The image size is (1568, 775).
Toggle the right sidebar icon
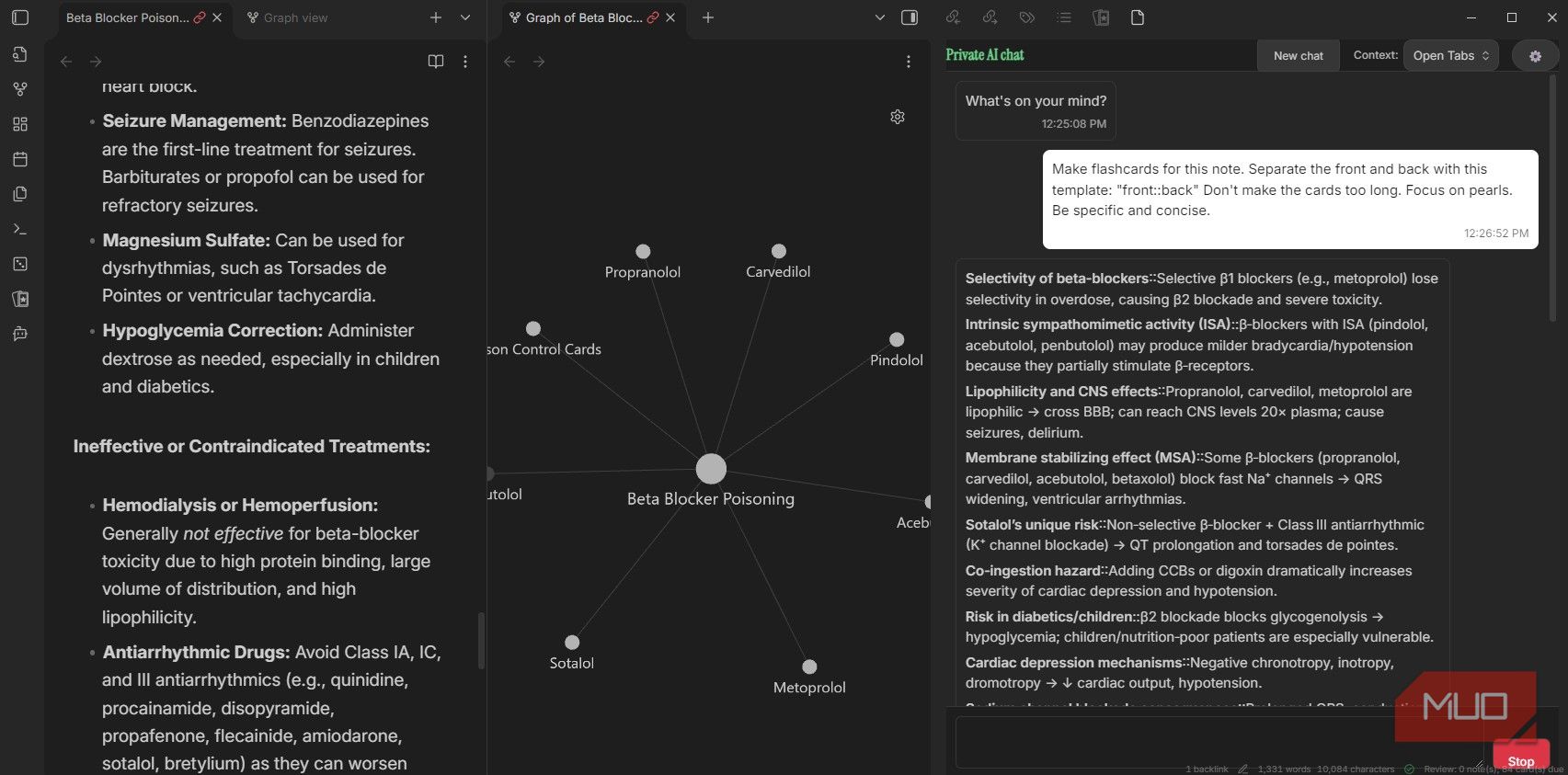[910, 17]
